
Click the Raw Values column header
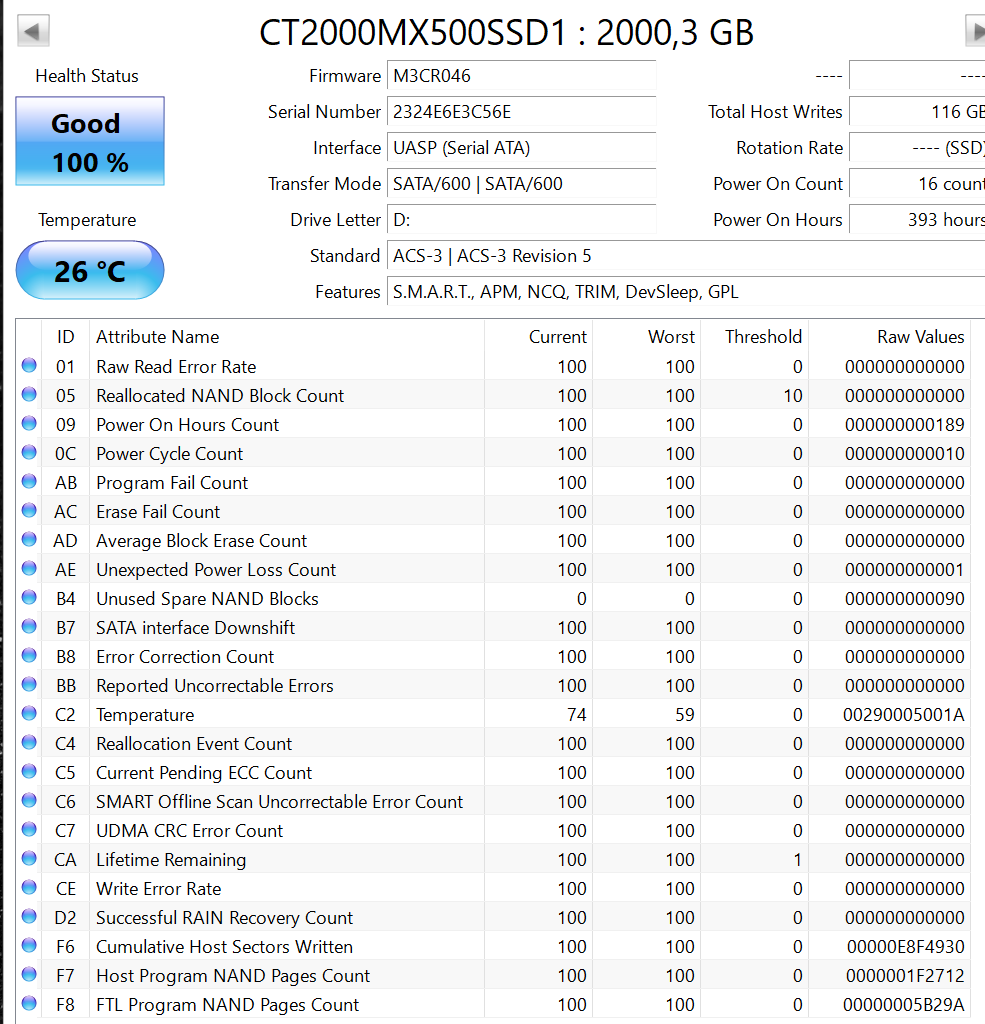[x=890, y=336]
